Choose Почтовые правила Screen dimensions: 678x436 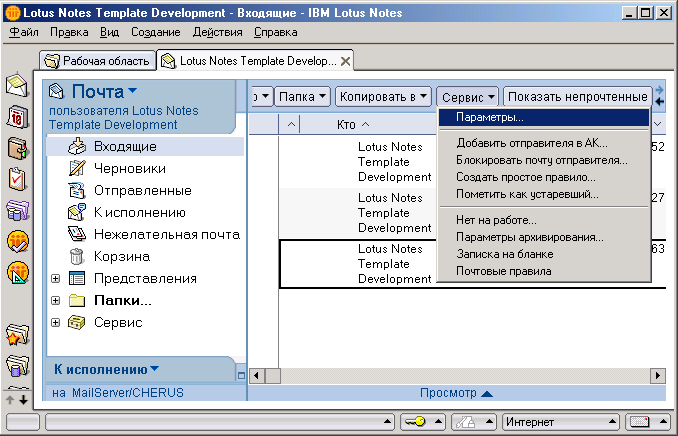[544, 271]
